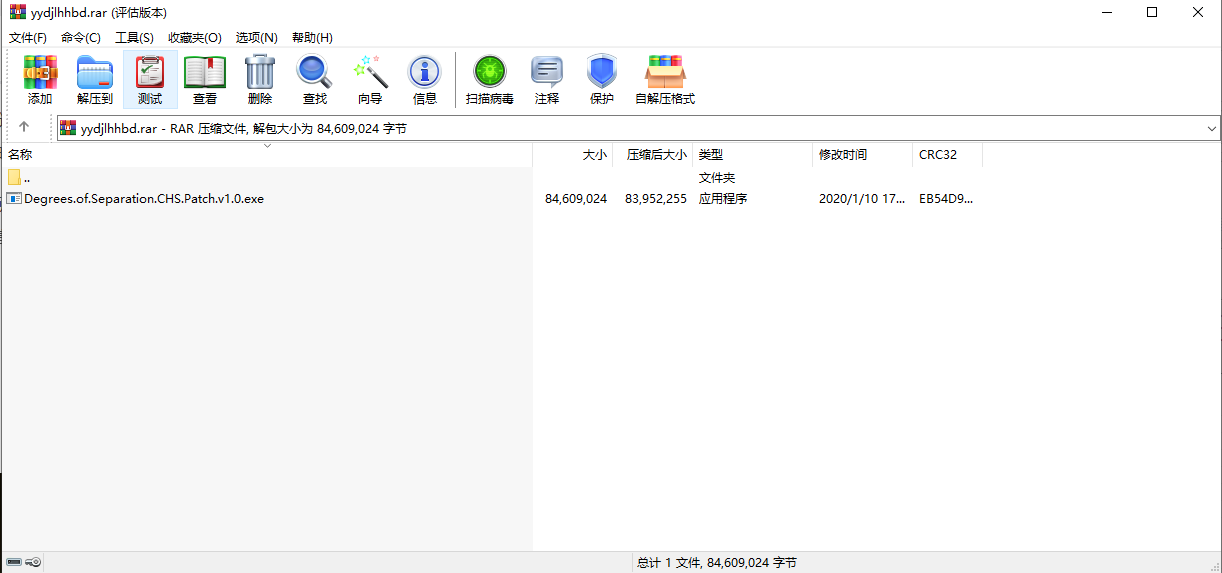The height and width of the screenshot is (573, 1222).
Task: Minimize the WinRAR window
Action: [1107, 12]
